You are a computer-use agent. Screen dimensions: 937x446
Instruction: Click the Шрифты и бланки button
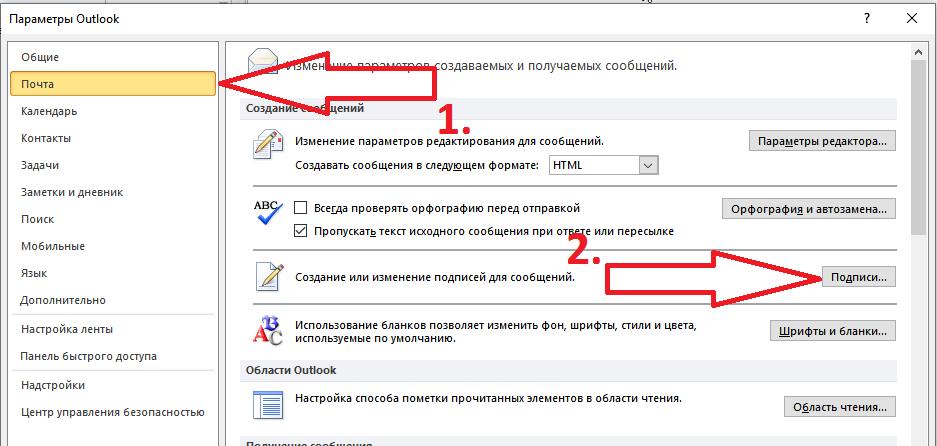pyautogui.click(x=832, y=331)
